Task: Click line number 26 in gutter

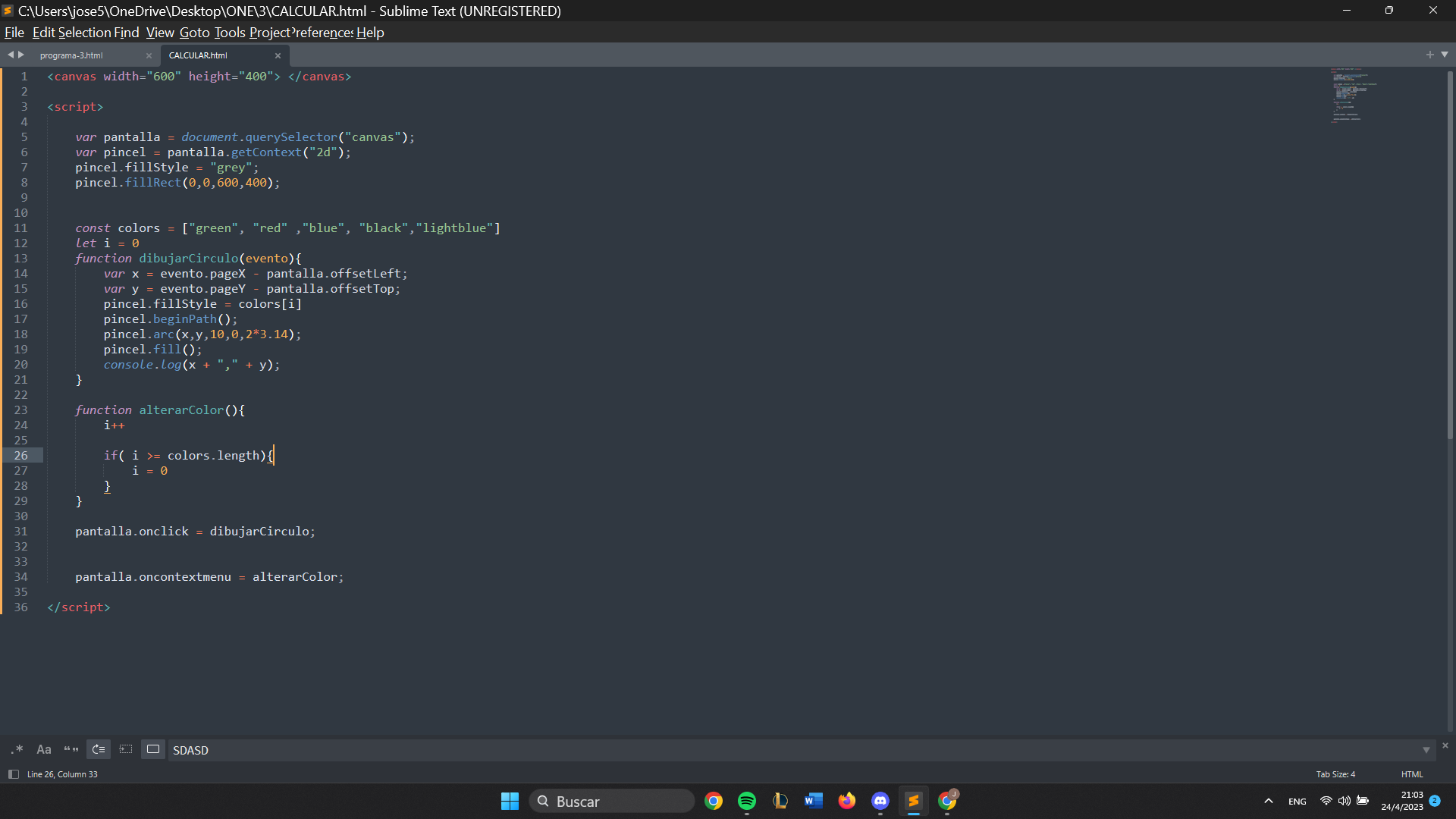Action: pyautogui.click(x=21, y=455)
